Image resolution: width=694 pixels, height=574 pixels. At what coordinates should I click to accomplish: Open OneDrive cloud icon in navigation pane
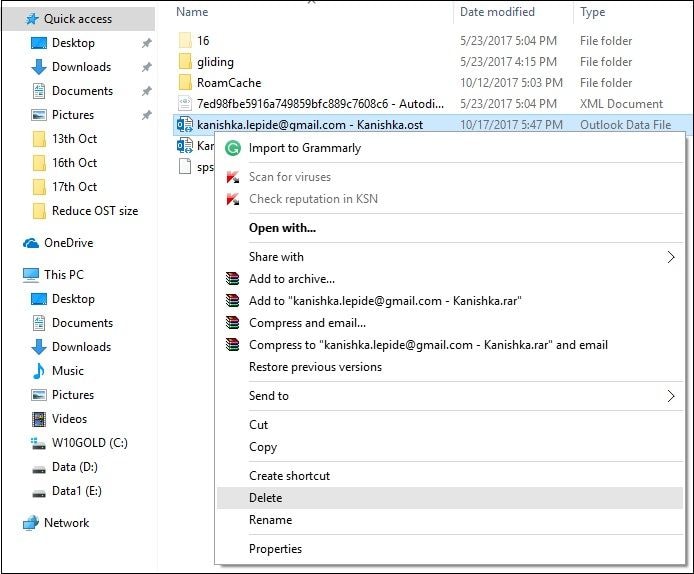[x=31, y=243]
